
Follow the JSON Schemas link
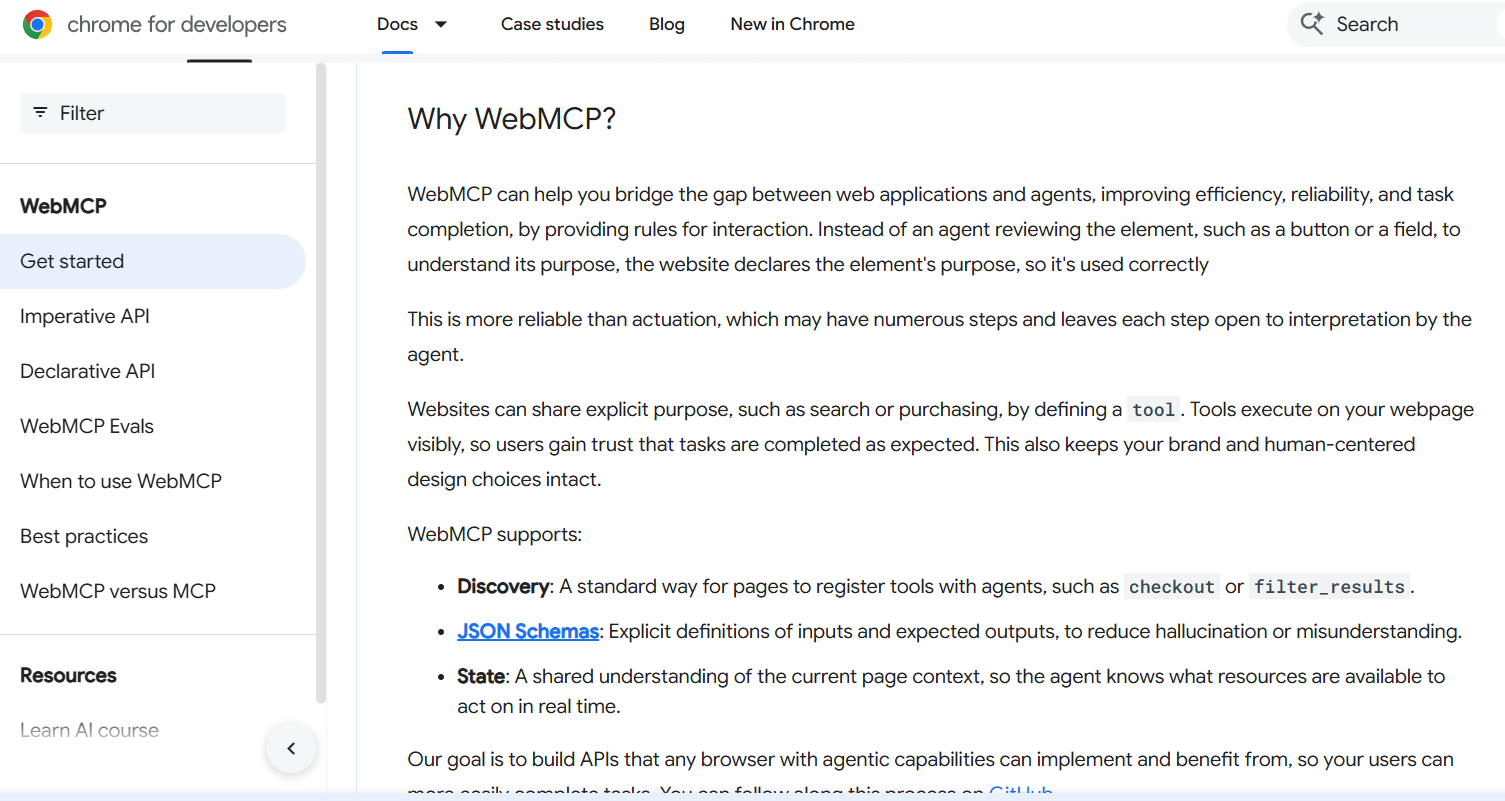(x=528, y=631)
